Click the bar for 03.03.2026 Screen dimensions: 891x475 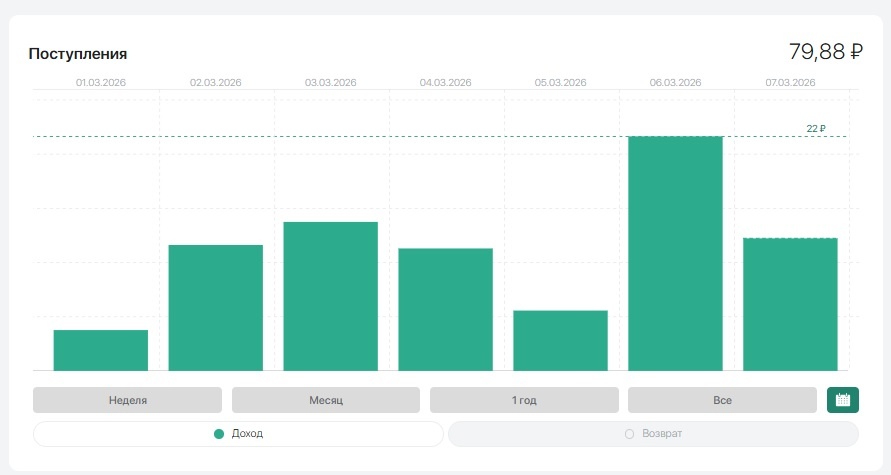point(331,296)
